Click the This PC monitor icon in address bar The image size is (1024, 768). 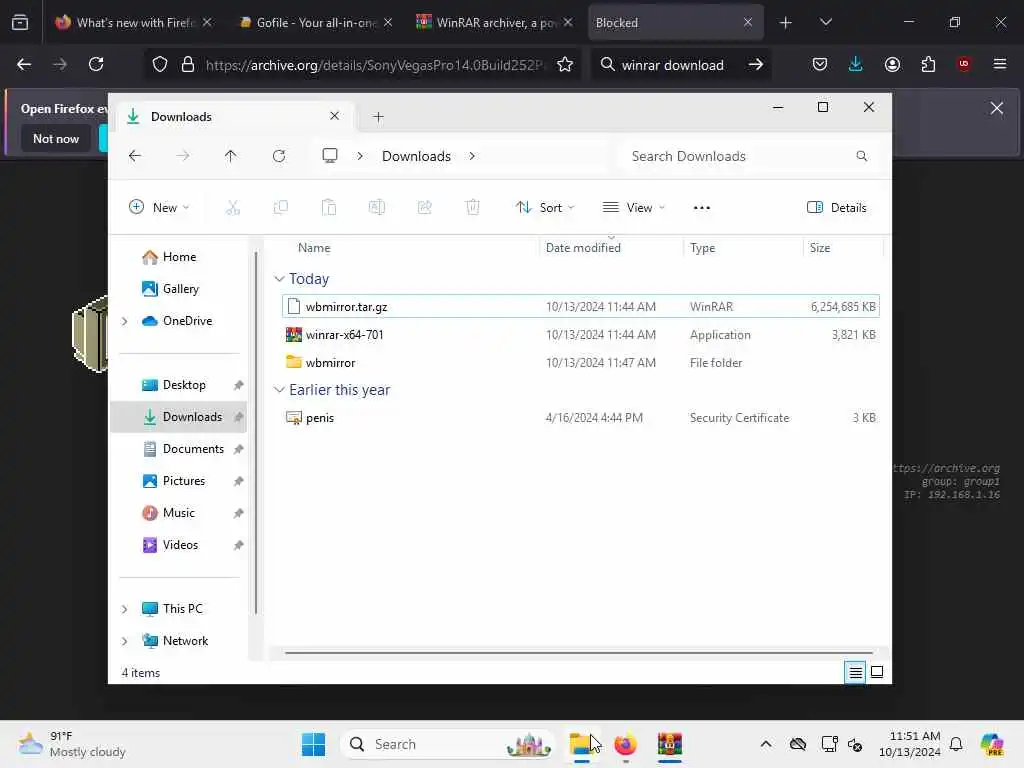(x=330, y=155)
